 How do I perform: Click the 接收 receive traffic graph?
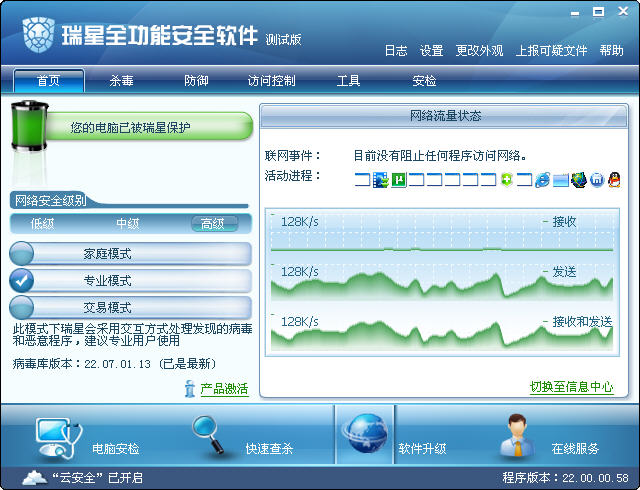tap(442, 232)
